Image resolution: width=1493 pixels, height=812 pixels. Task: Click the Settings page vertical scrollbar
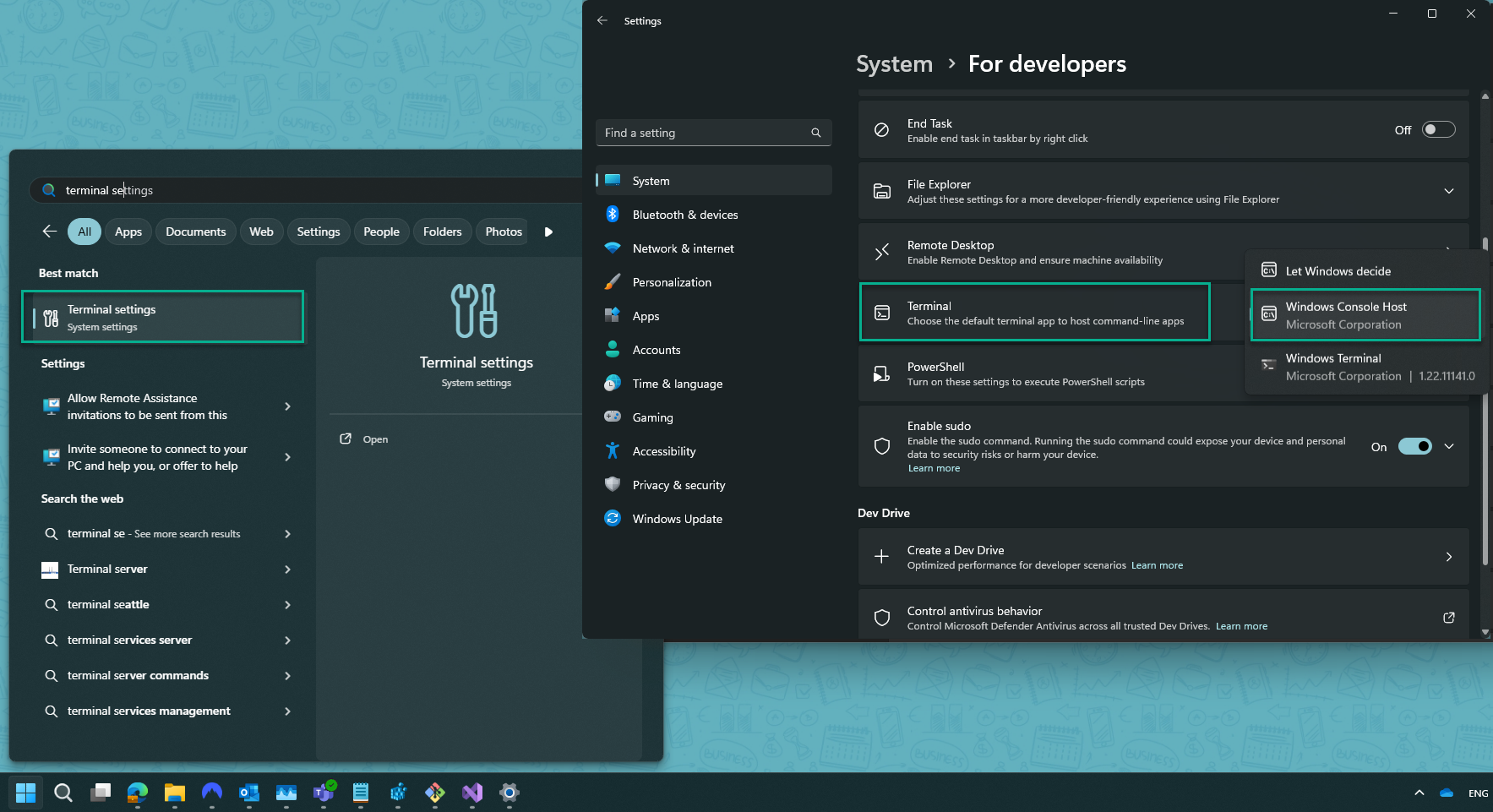click(x=1485, y=401)
